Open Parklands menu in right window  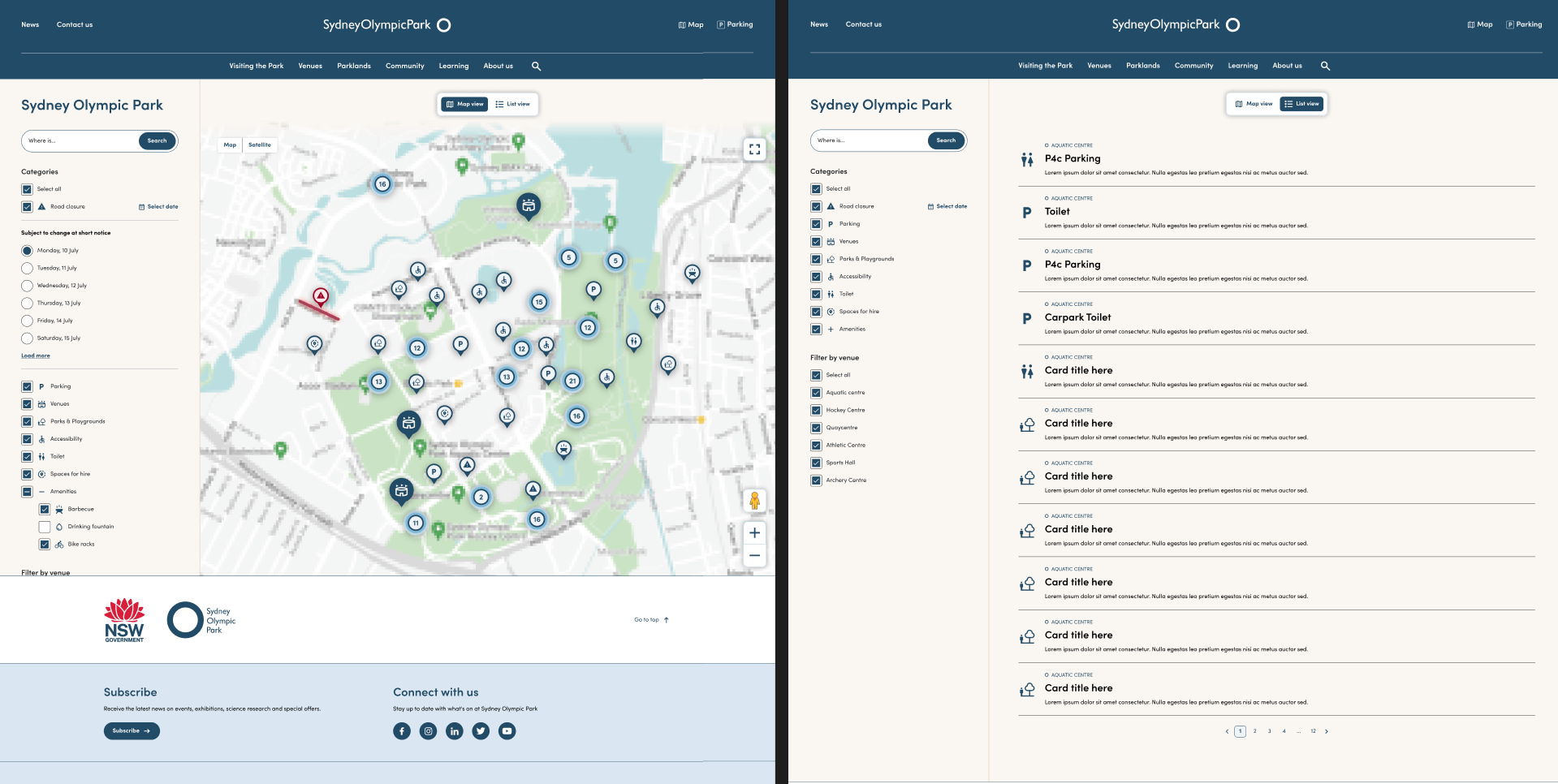click(x=1143, y=66)
